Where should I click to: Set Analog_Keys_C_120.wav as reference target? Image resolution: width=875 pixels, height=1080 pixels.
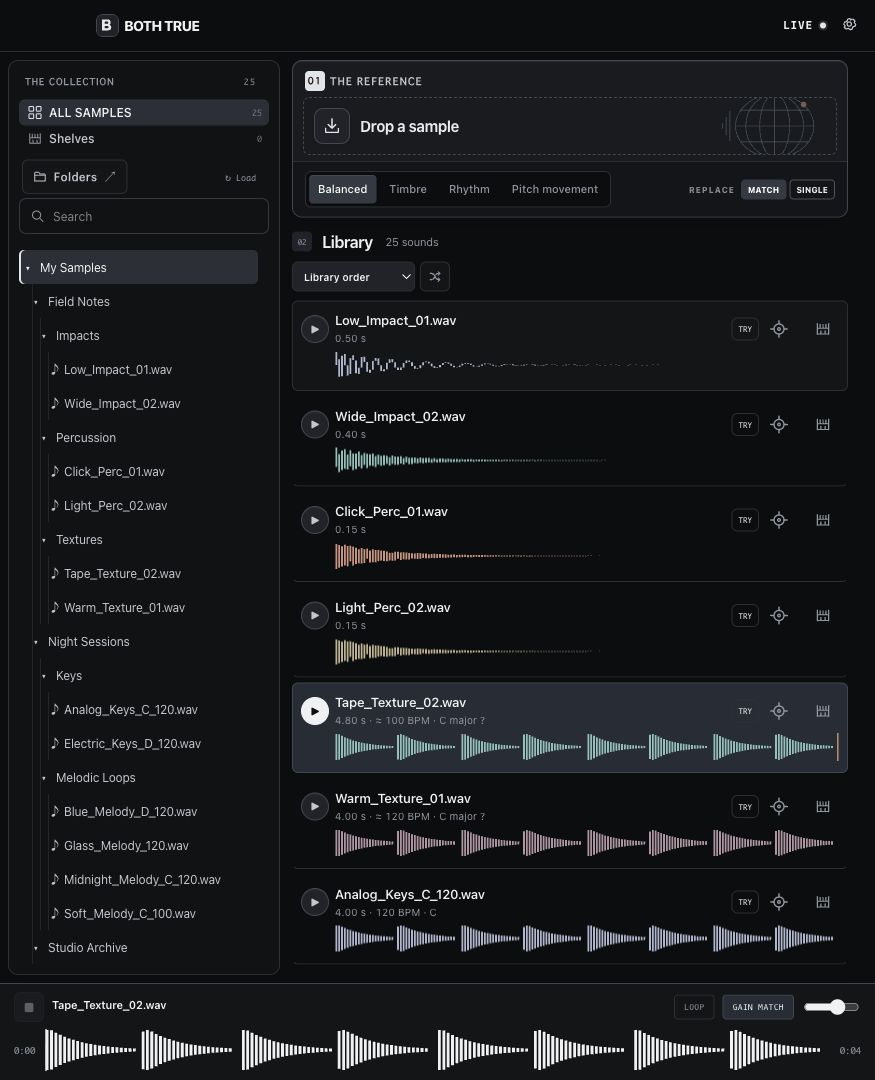coord(779,902)
